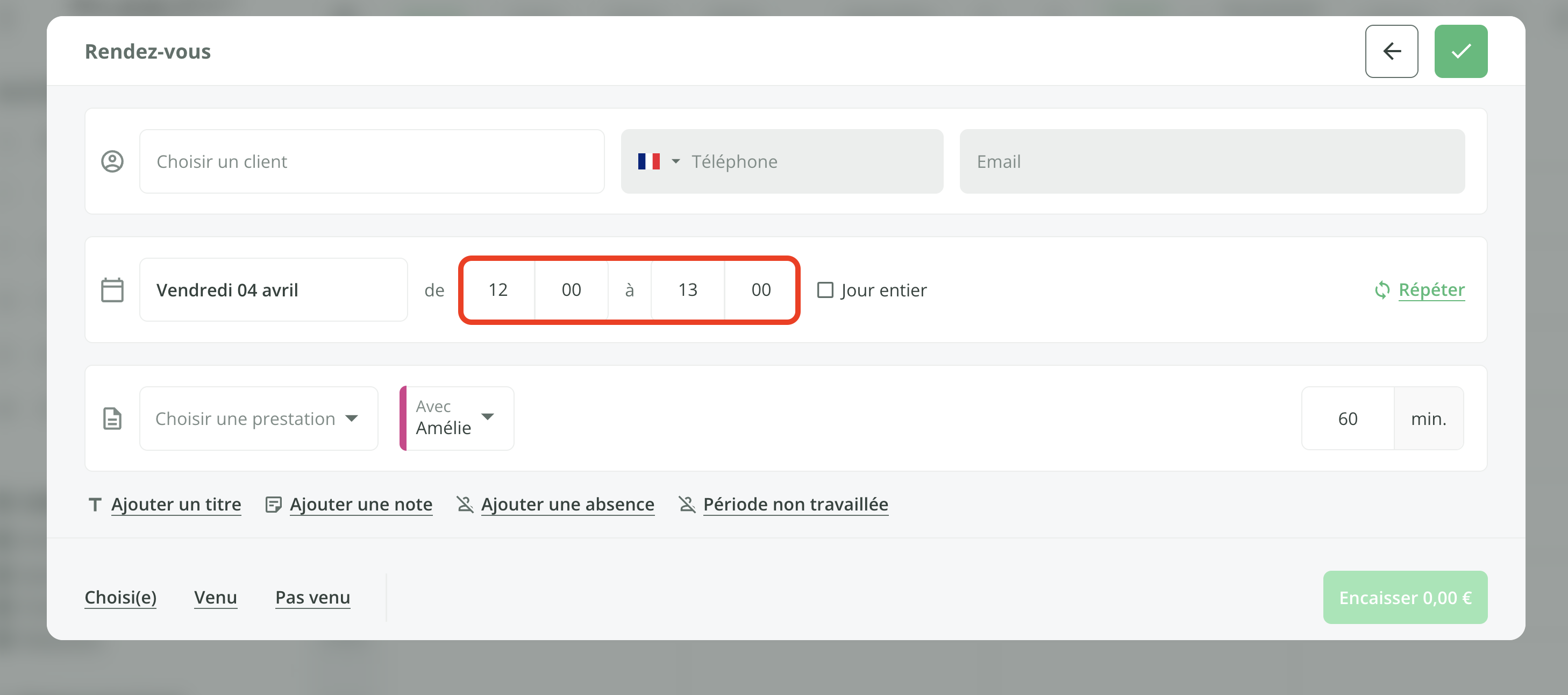Mark appointment as Venu
The image size is (1568, 695).
pos(216,597)
